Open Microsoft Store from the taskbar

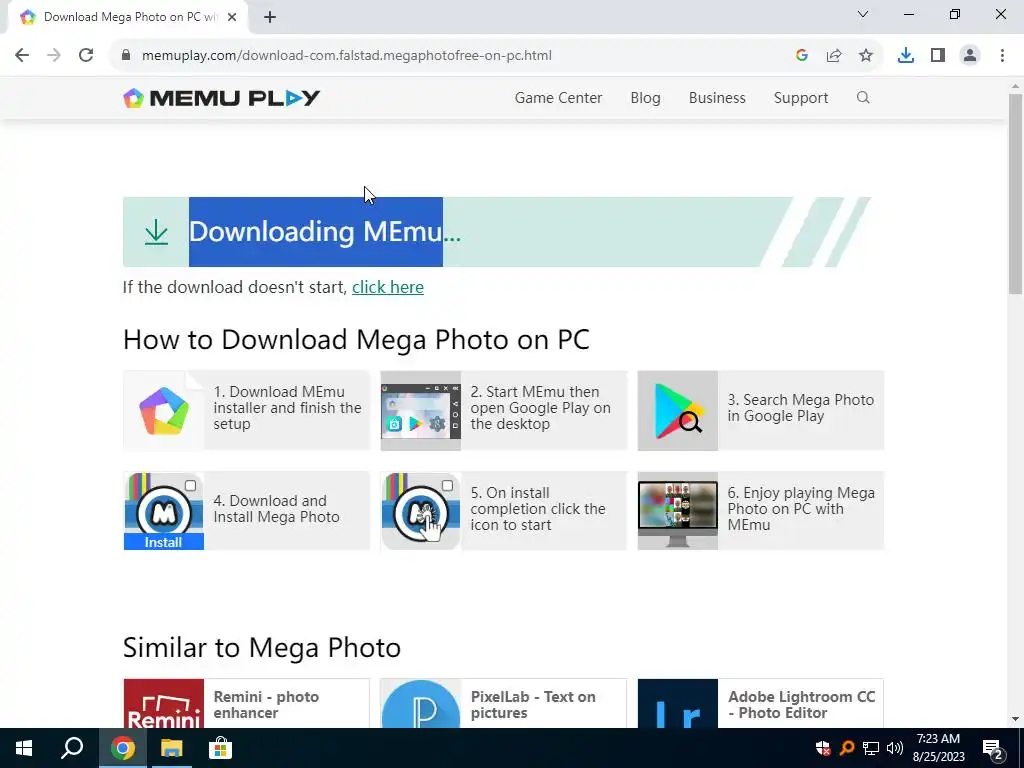coord(220,748)
